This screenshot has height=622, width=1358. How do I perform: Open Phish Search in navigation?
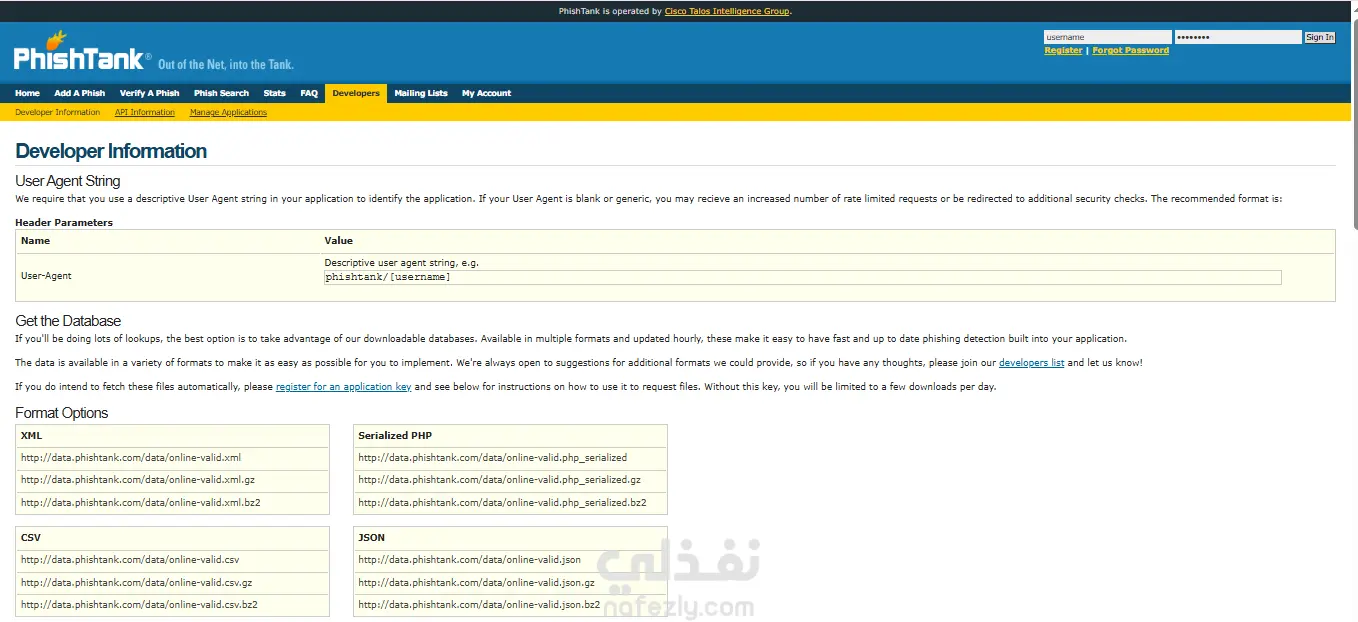click(x=221, y=93)
